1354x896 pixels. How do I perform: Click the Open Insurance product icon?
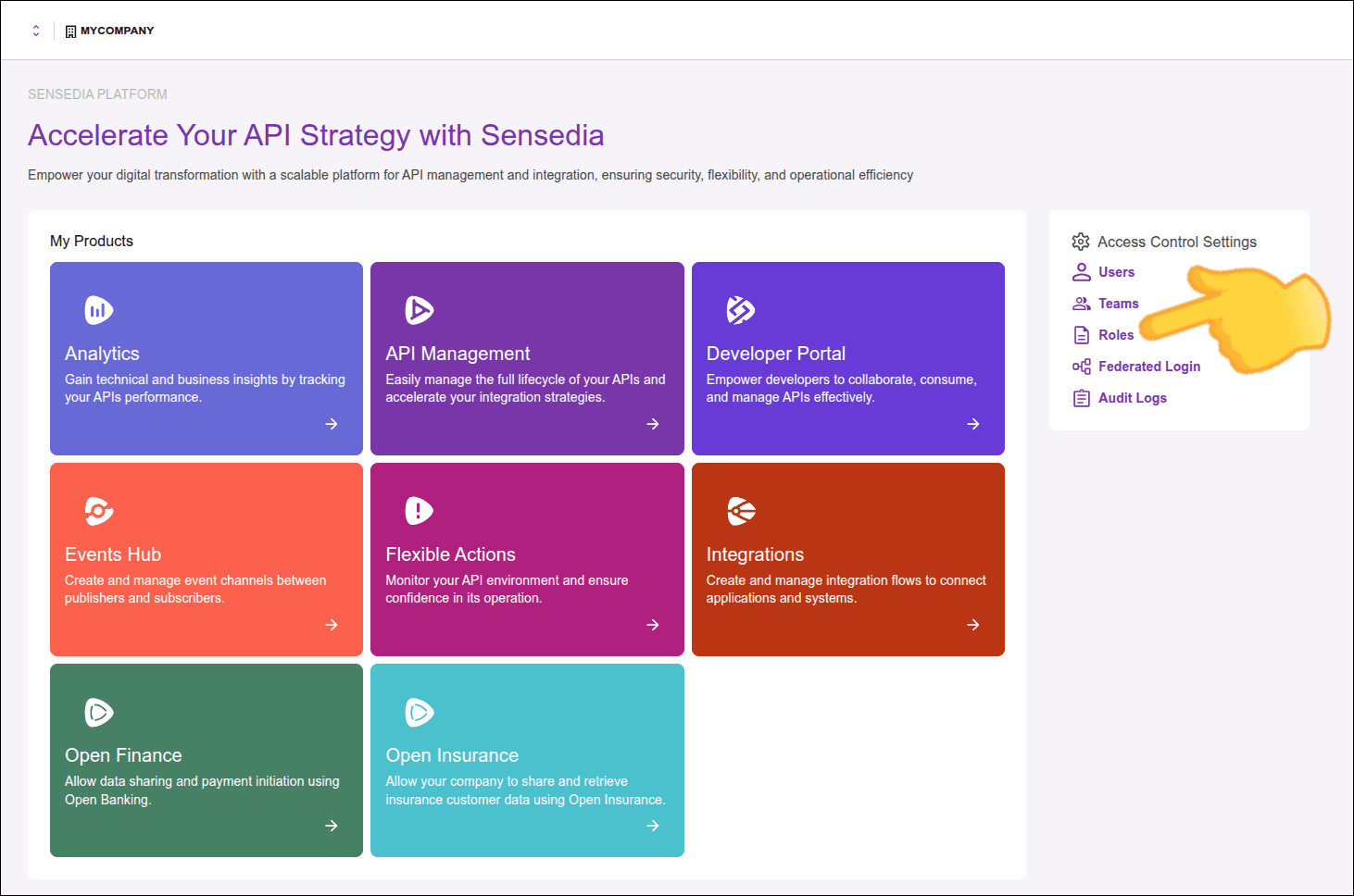pos(419,712)
